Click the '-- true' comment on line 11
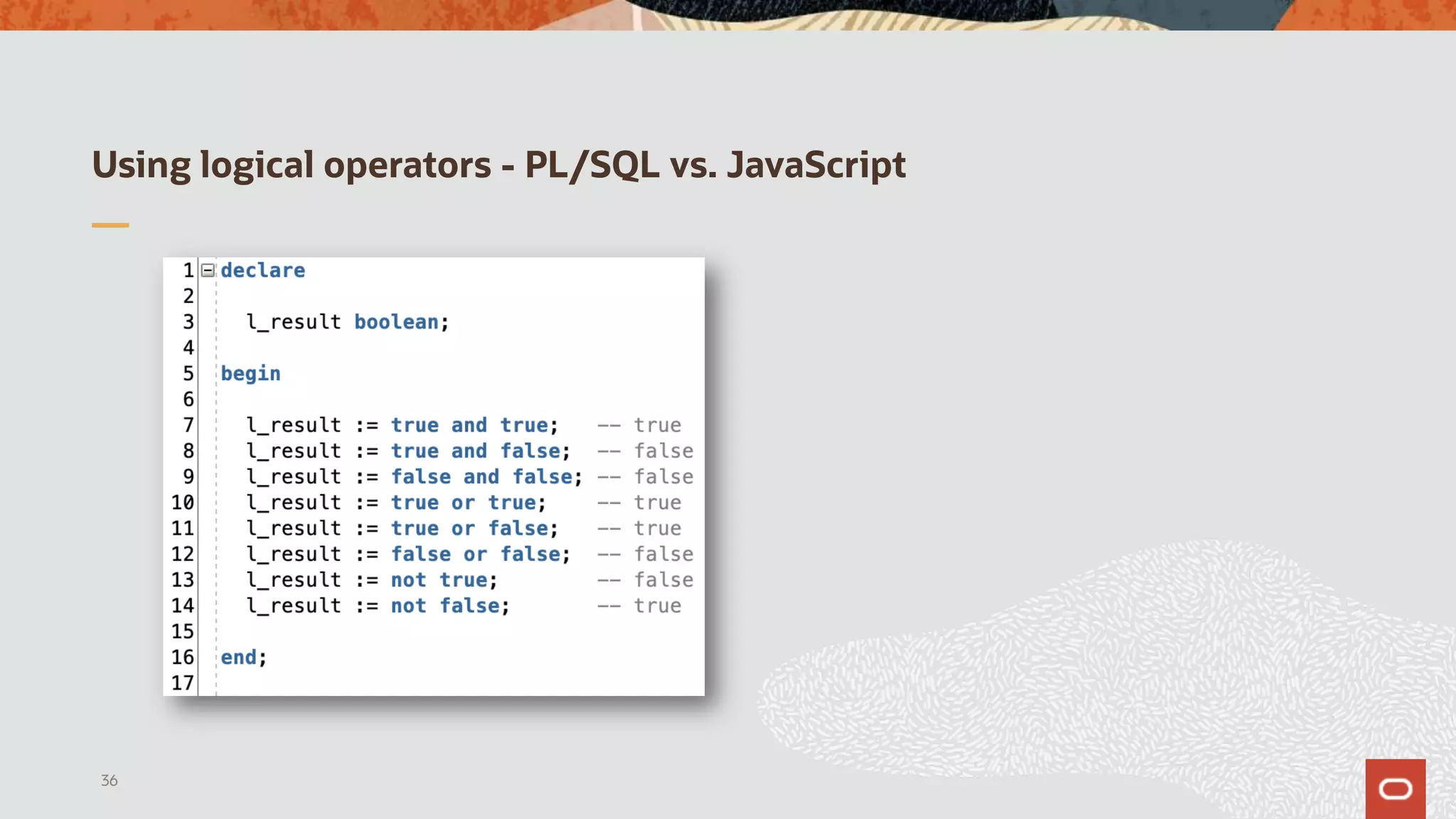Screen dimensions: 1456x819 point(639,528)
